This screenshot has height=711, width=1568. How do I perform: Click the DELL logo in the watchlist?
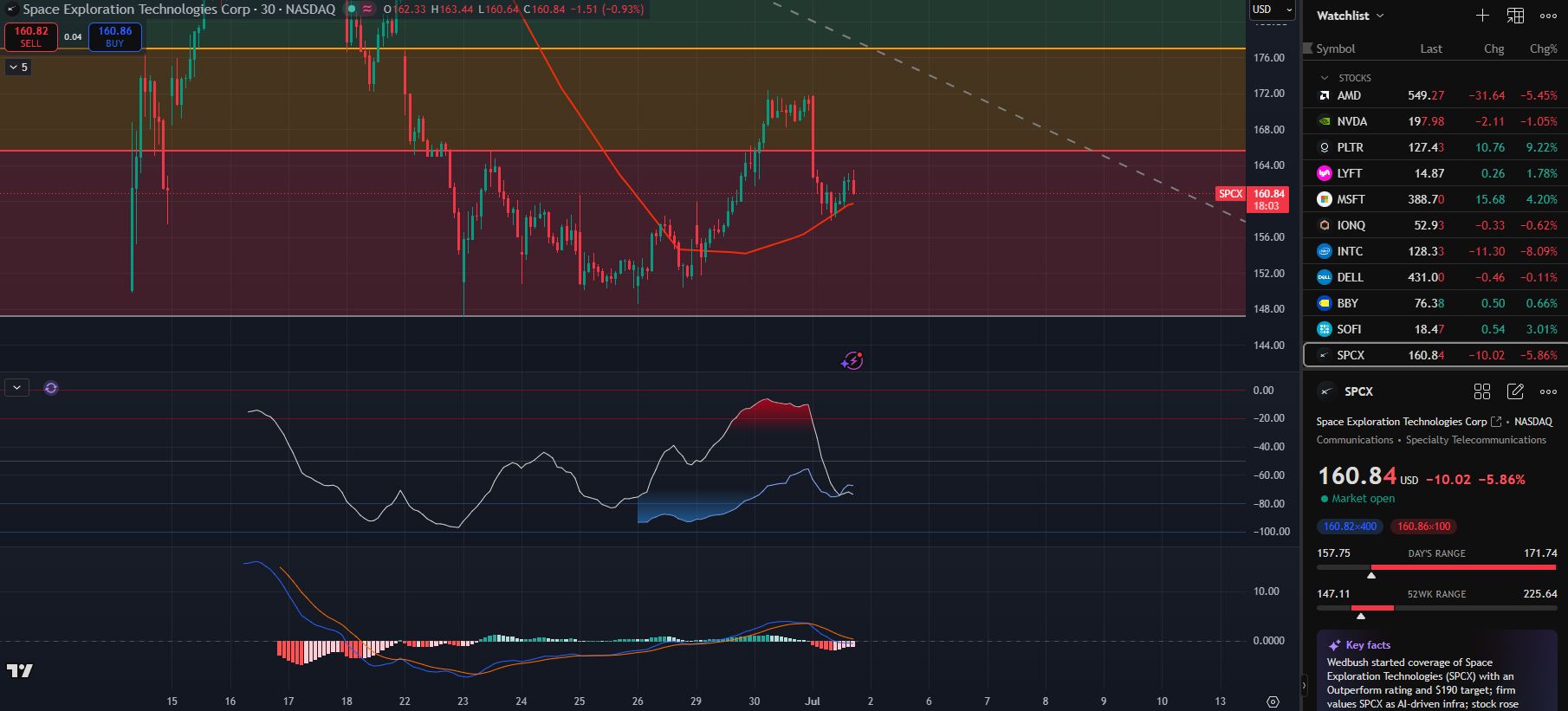1324,277
